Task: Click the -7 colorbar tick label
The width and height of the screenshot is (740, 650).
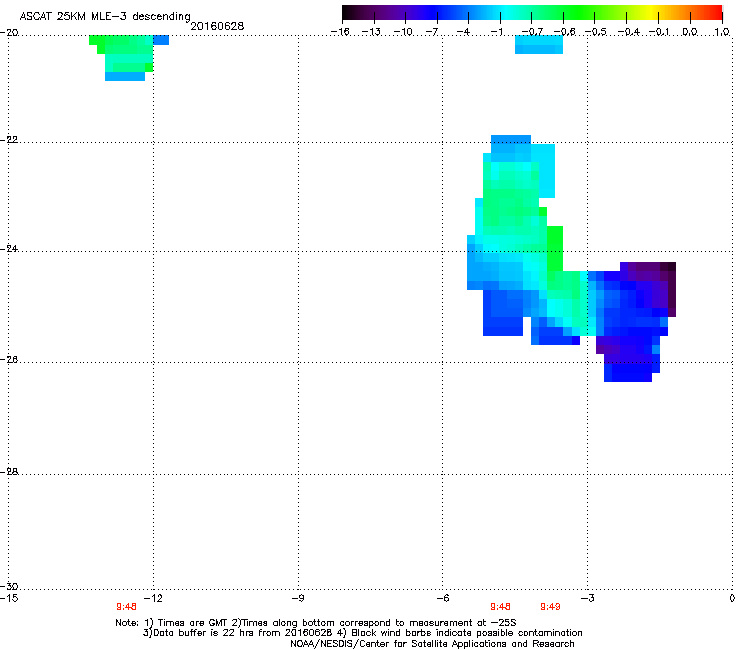Action: pyautogui.click(x=432, y=32)
